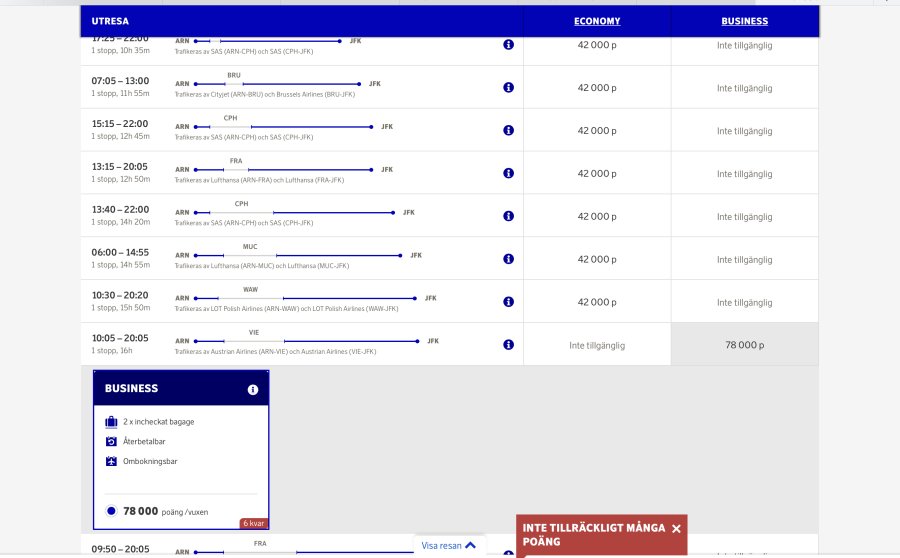Dismiss the 'Inte tillräckligt många poäng' alert
900x558 pixels.
point(676,529)
